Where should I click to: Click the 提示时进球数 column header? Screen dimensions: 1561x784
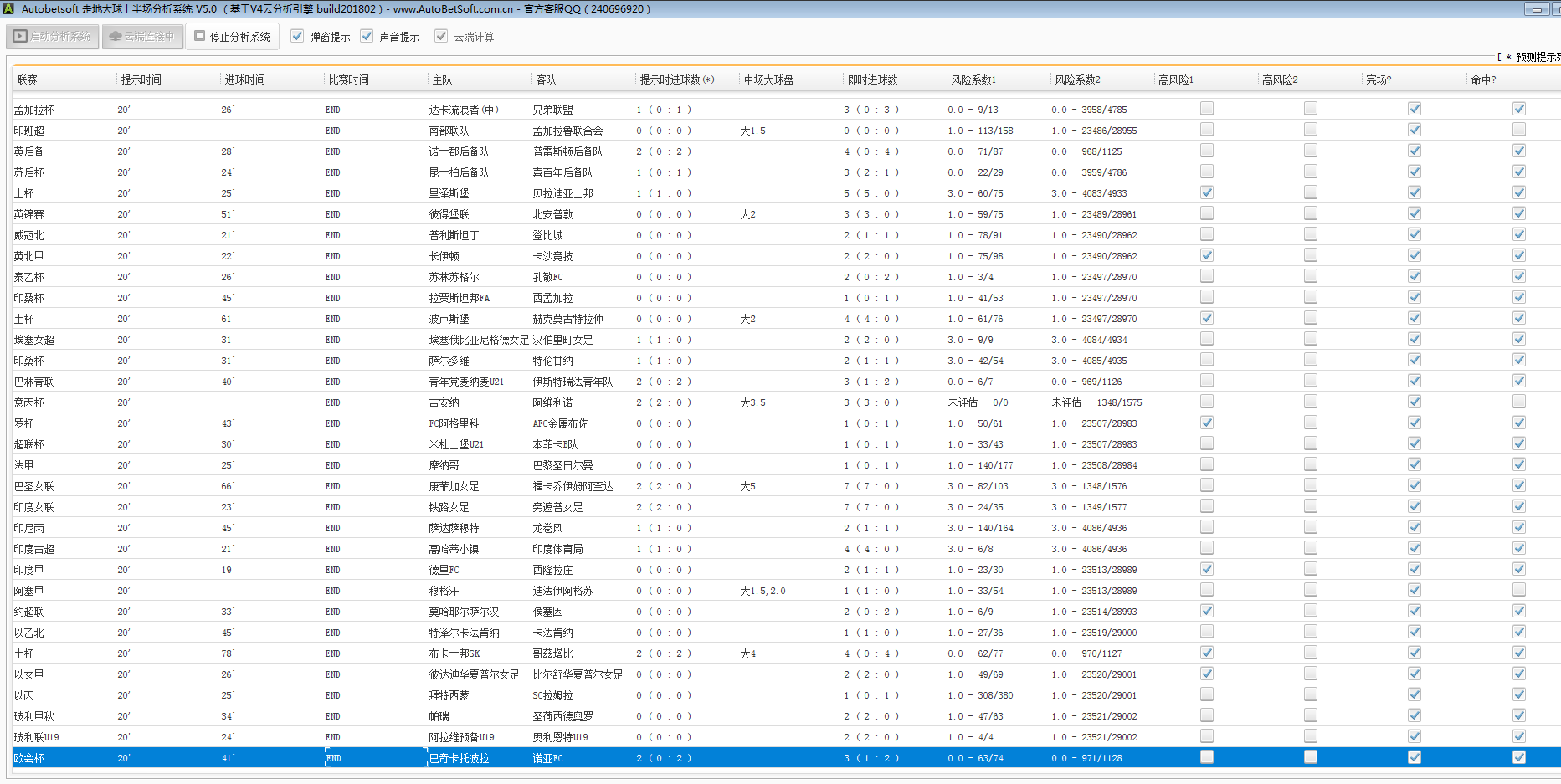point(676,80)
